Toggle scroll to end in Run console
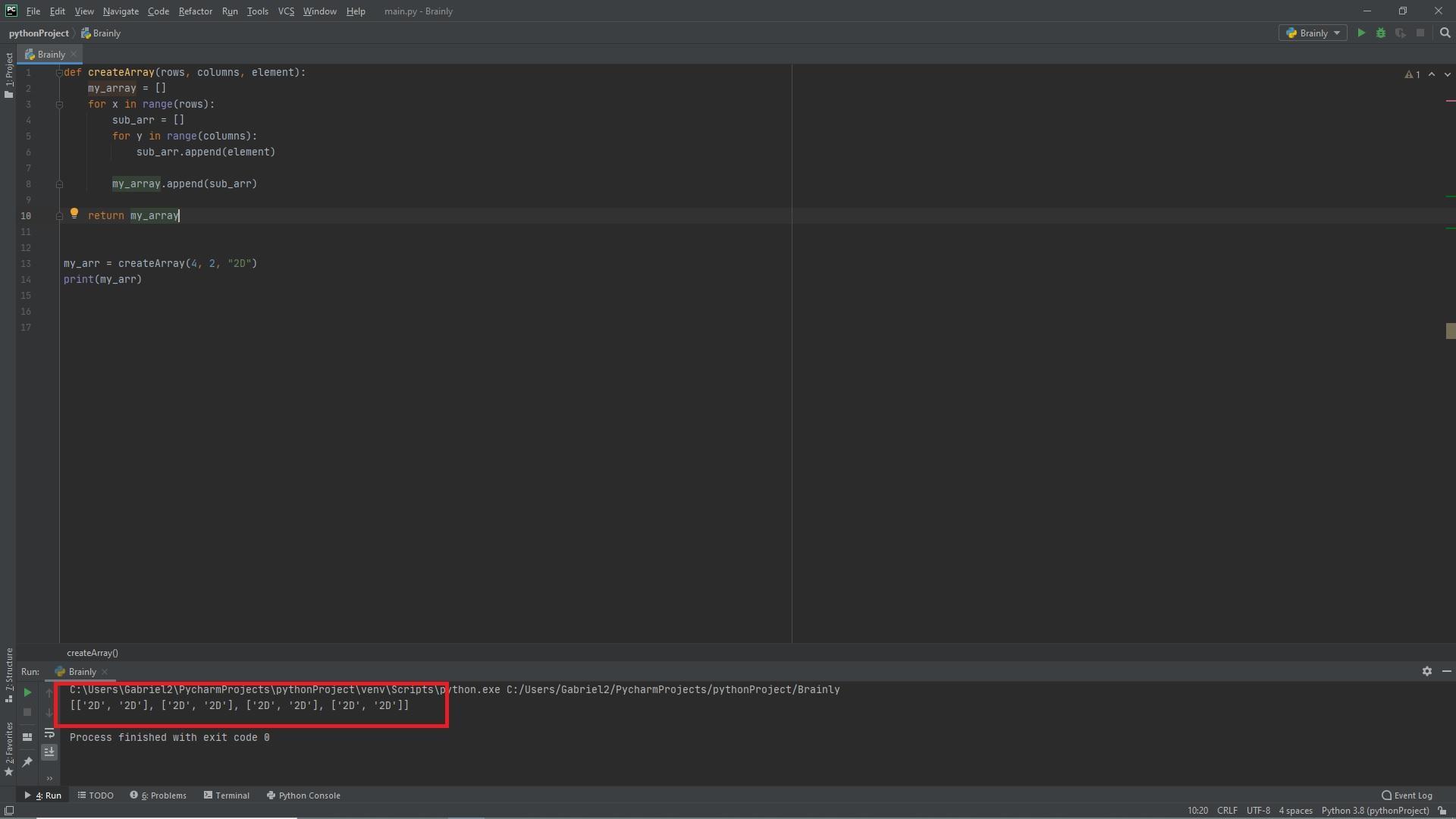Viewport: 1456px width, 819px height. coord(49,752)
